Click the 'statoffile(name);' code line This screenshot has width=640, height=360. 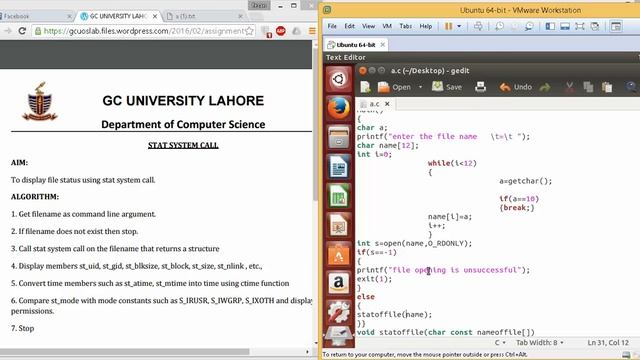(394, 314)
